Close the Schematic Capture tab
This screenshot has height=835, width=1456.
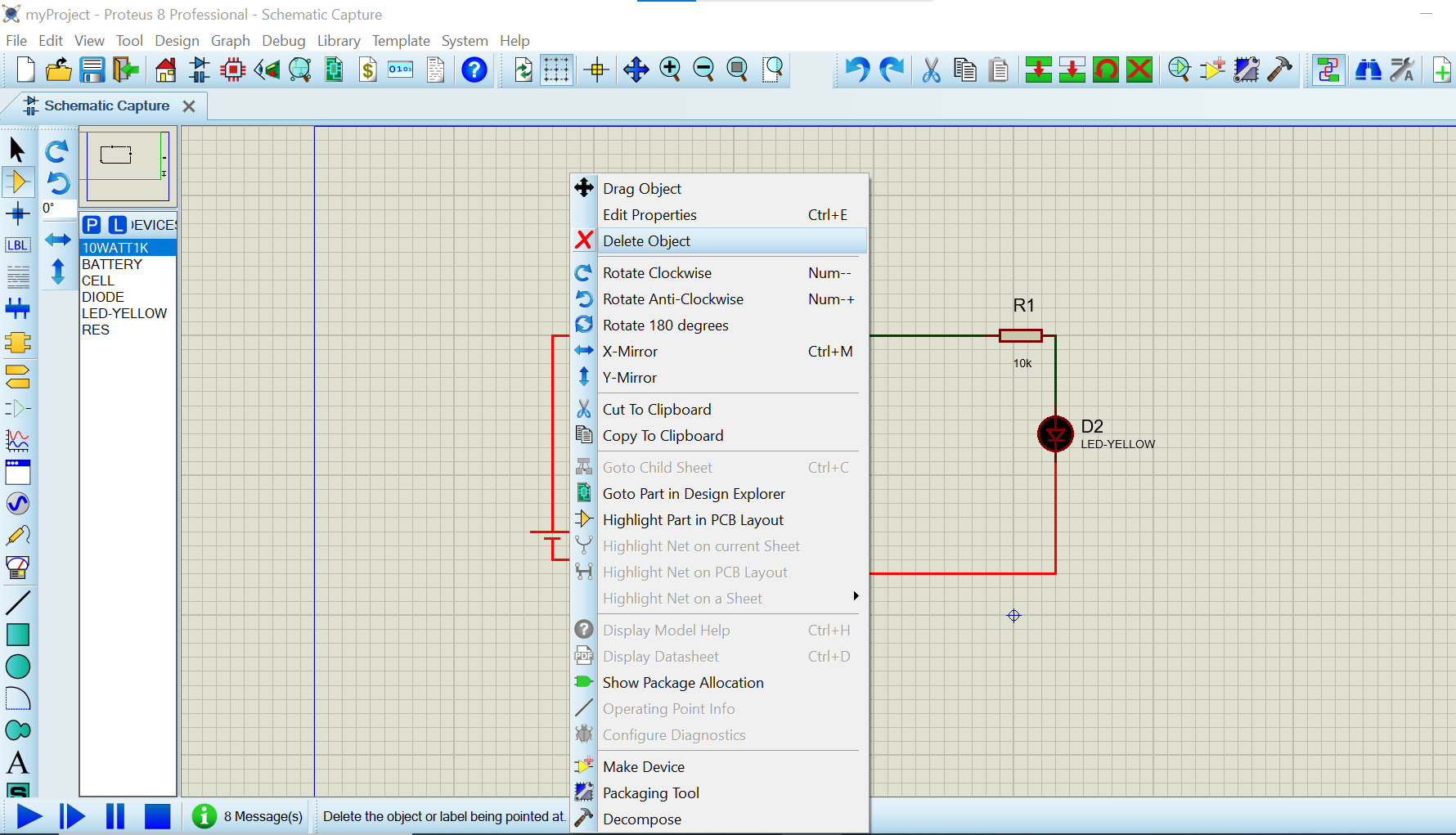coord(189,106)
